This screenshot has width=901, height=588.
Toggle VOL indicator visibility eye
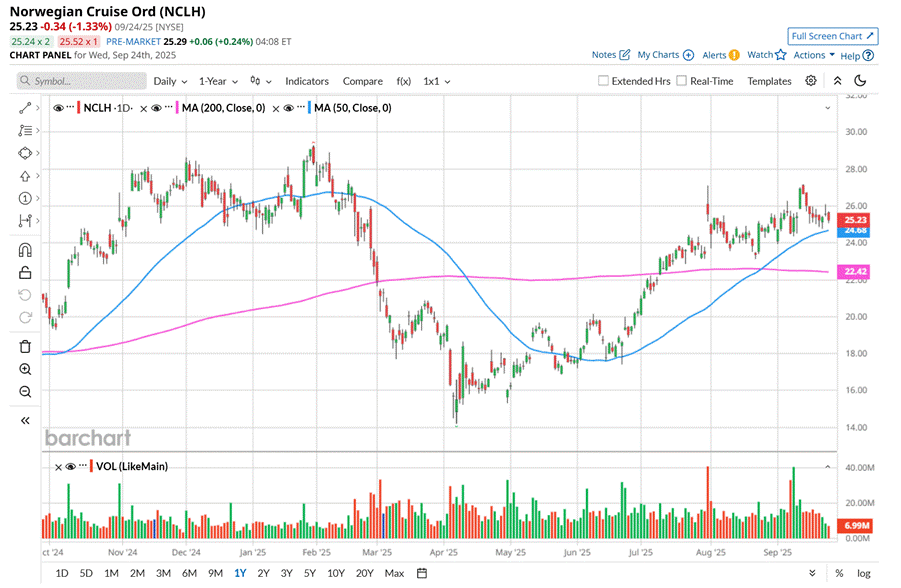tap(71, 467)
